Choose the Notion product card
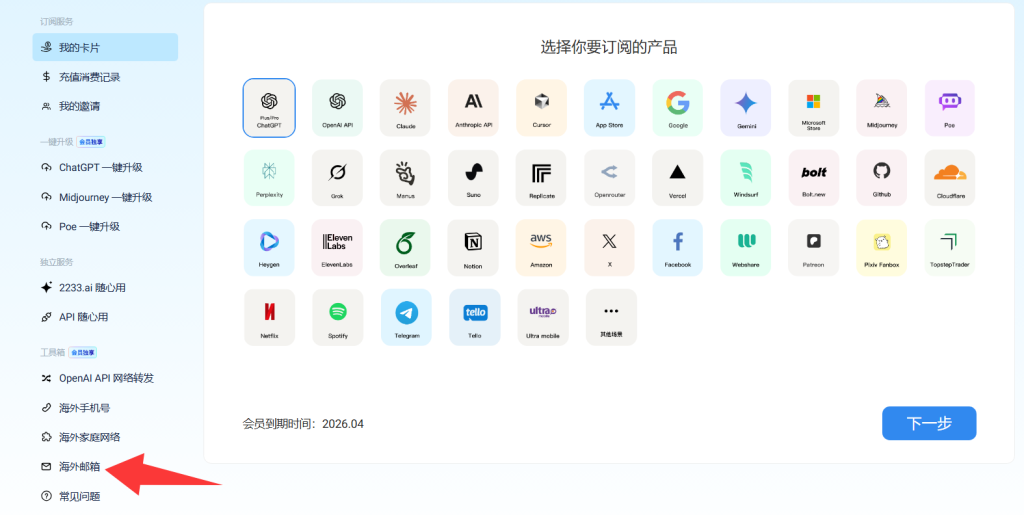 [473, 247]
